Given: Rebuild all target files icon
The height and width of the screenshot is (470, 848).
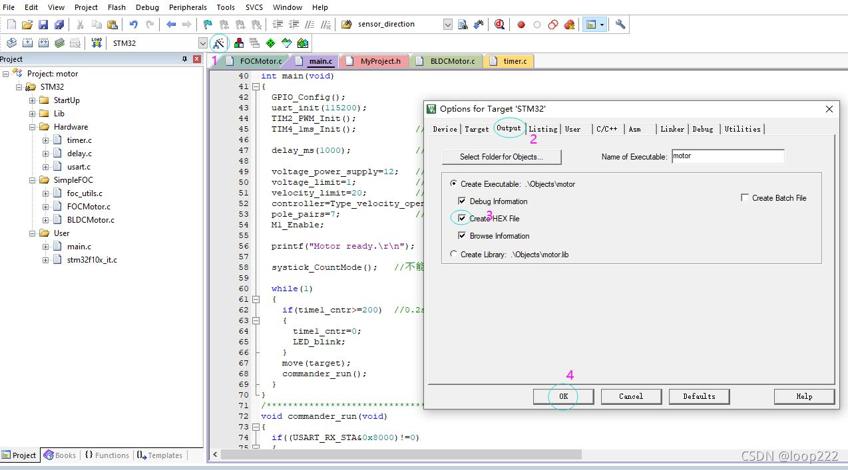Looking at the screenshot, I should point(44,43).
